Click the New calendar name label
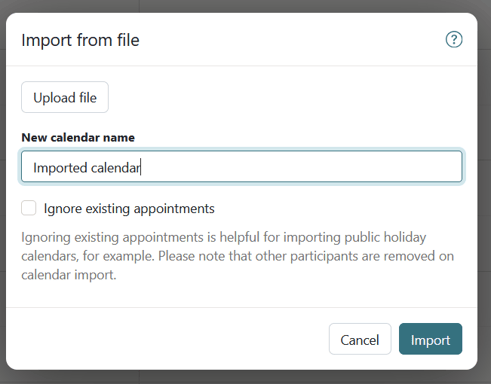This screenshot has width=491, height=384. (78, 137)
